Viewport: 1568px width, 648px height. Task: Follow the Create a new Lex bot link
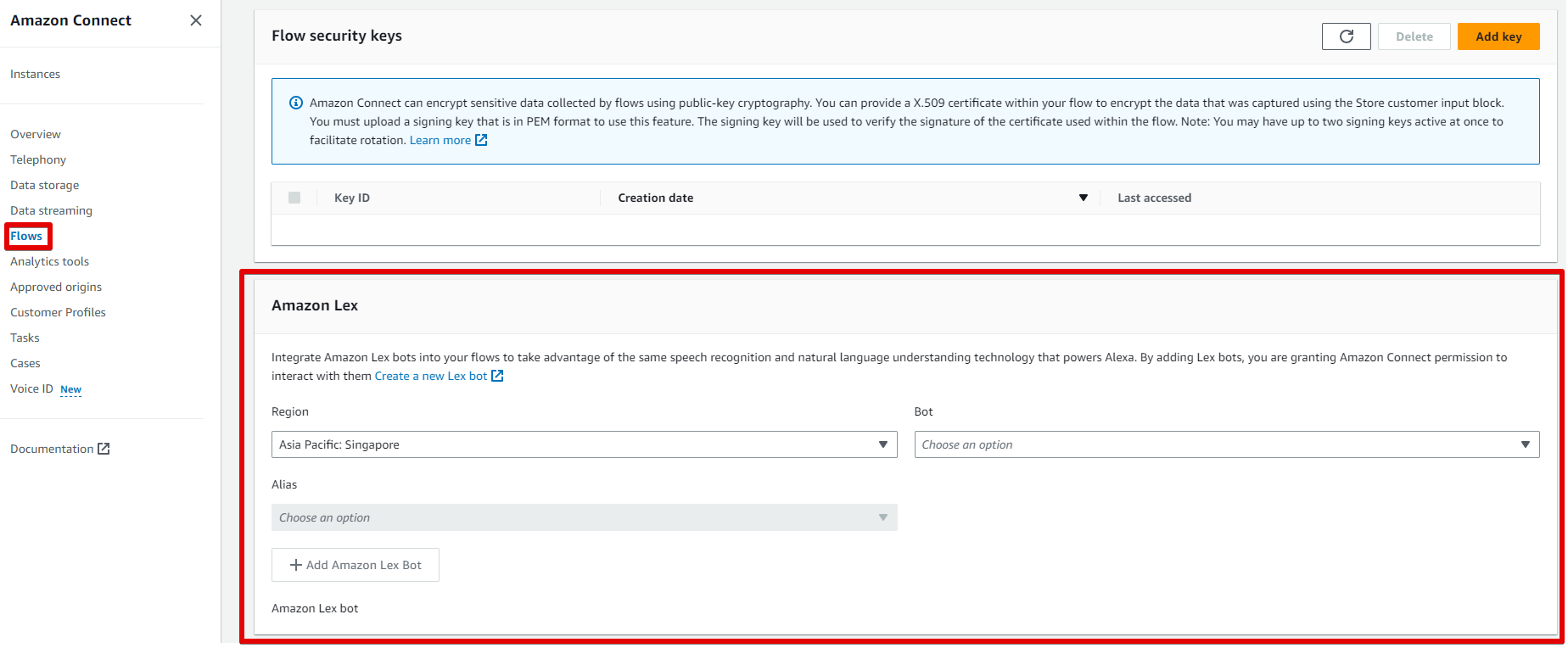430,376
